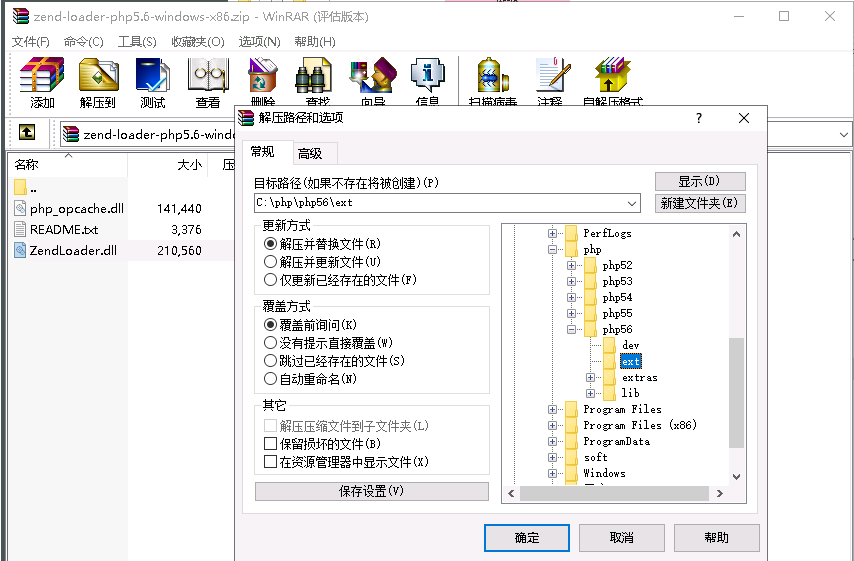Click the 添加 (Add) toolbar icon
The image size is (854, 561).
[42, 79]
